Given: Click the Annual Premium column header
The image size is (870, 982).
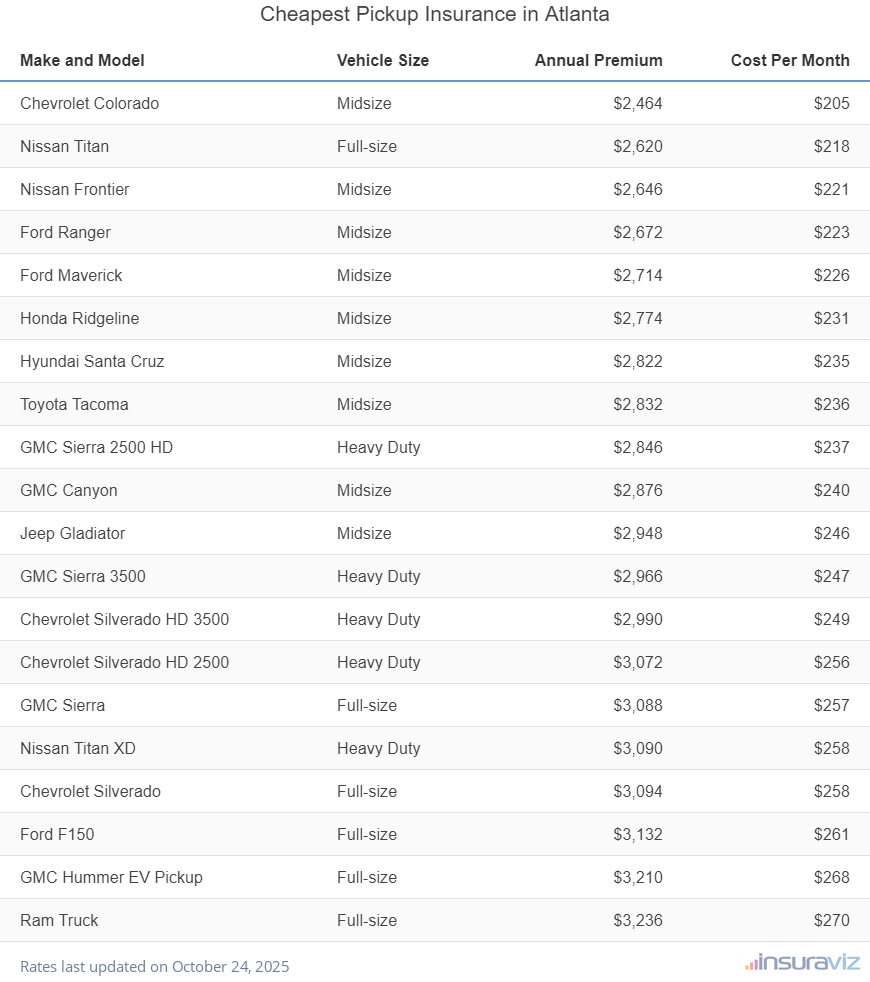Looking at the screenshot, I should click(x=598, y=60).
